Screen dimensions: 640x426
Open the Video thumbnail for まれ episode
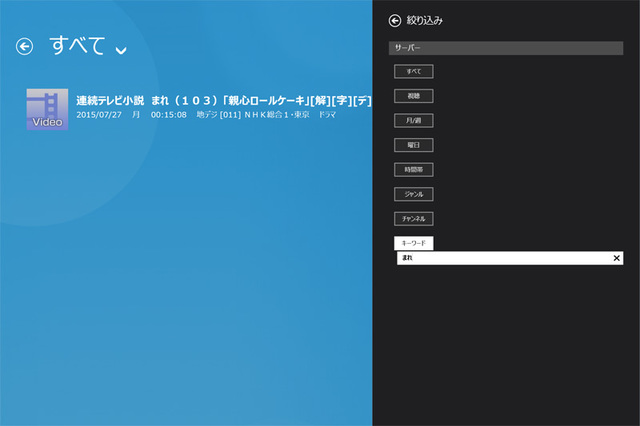click(47, 109)
